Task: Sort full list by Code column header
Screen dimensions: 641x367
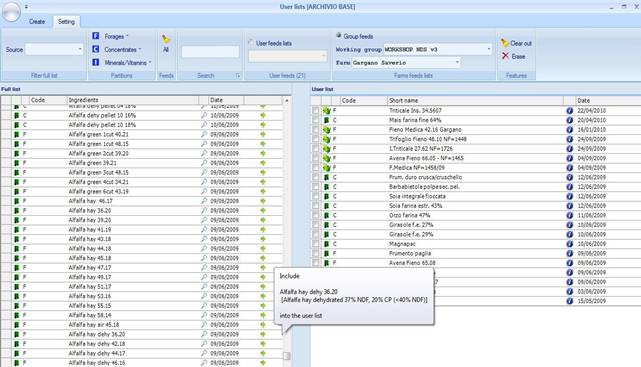Action: pyautogui.click(x=48, y=100)
